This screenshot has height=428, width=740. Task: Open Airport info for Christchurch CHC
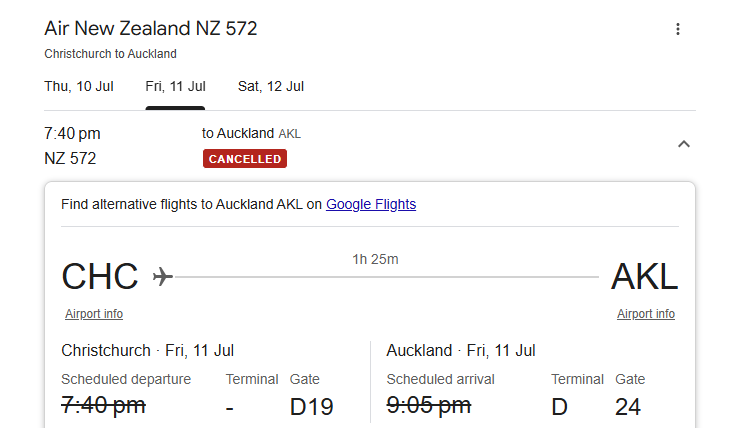point(94,314)
